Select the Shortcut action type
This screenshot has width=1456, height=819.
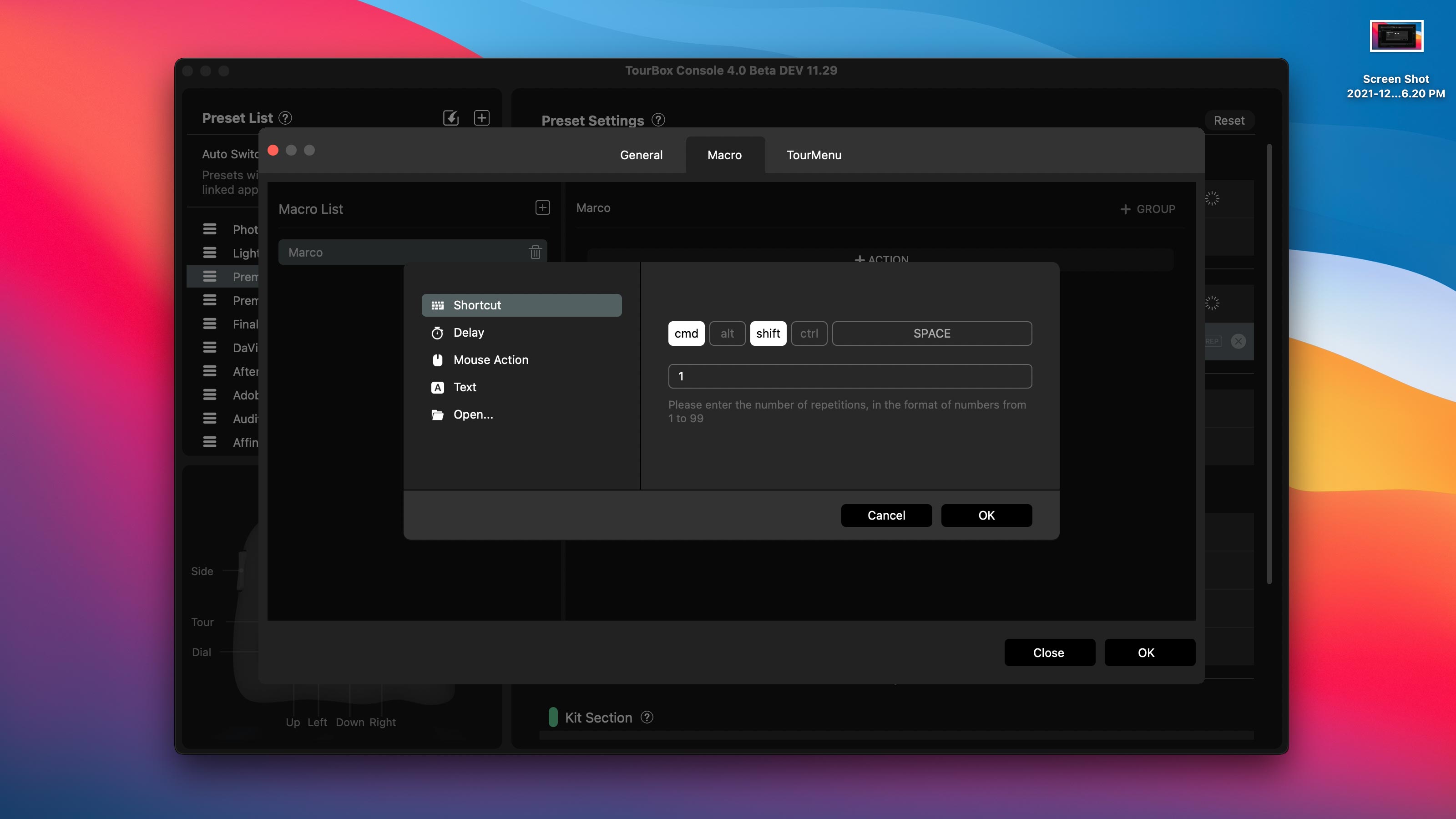(x=521, y=305)
